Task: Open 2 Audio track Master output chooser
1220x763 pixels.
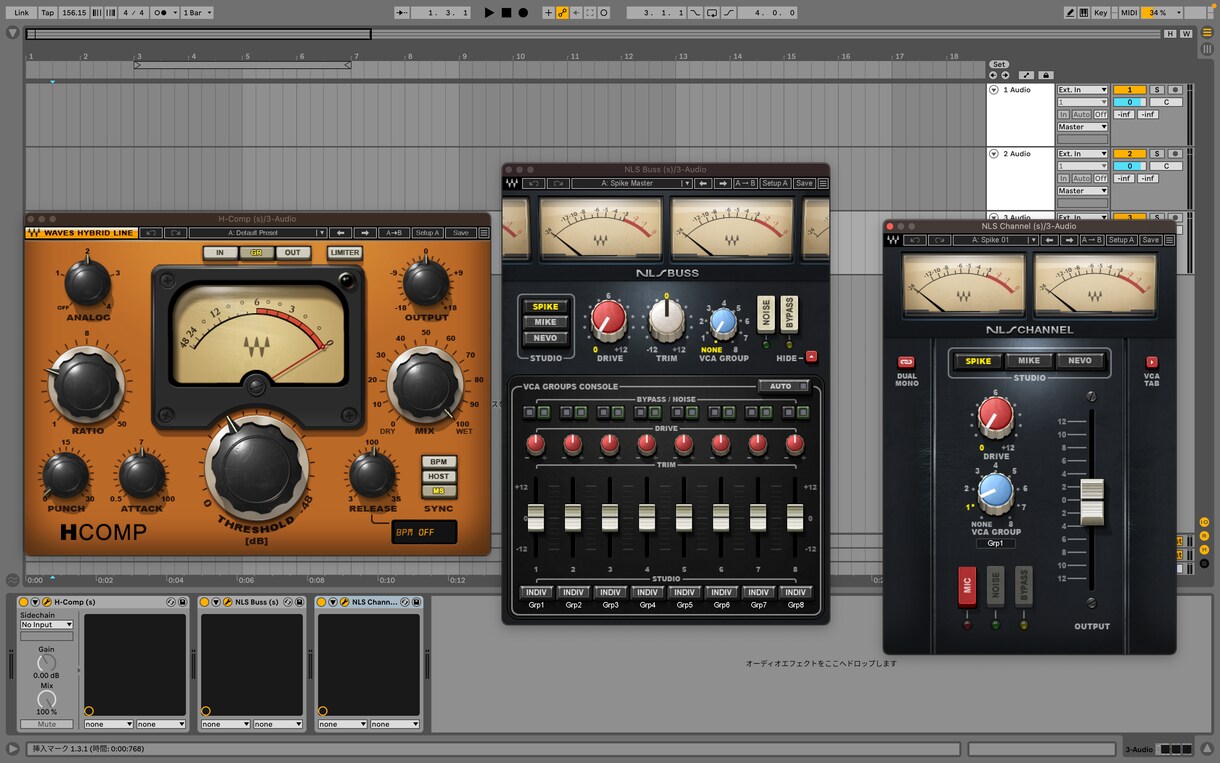Action: point(1083,191)
